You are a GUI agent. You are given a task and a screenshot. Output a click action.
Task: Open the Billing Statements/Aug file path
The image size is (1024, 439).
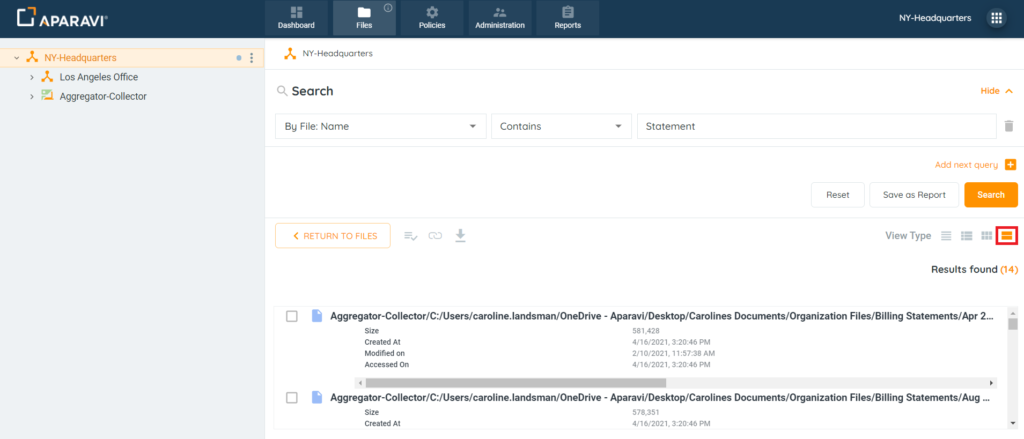pyautogui.click(x=662, y=397)
